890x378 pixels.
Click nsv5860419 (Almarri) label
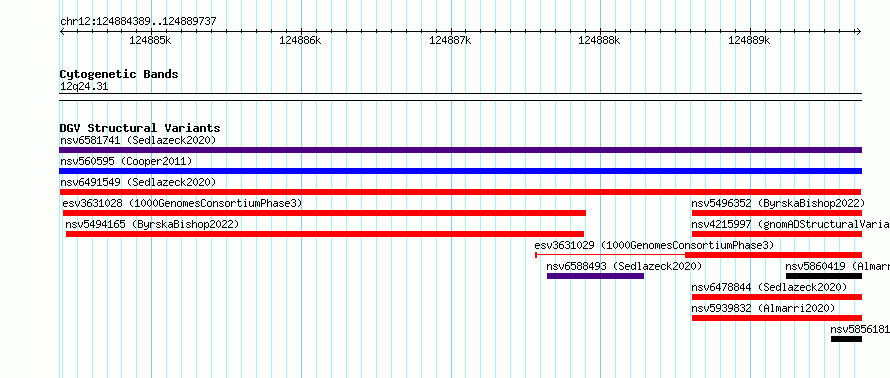(838, 266)
